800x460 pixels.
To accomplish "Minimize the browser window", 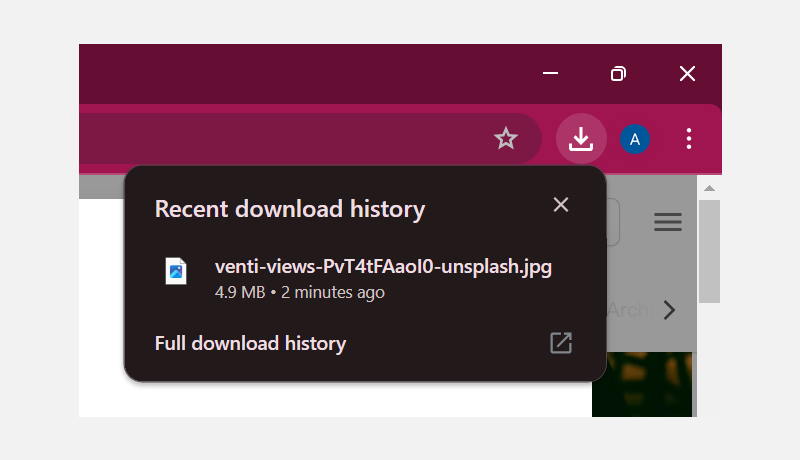I will pyautogui.click(x=550, y=73).
